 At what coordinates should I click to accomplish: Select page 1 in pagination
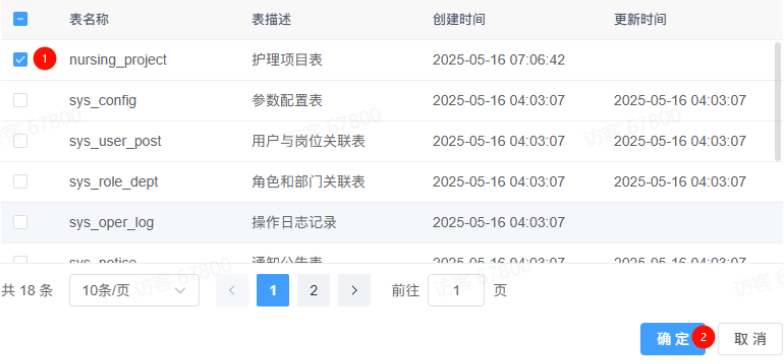(x=272, y=290)
